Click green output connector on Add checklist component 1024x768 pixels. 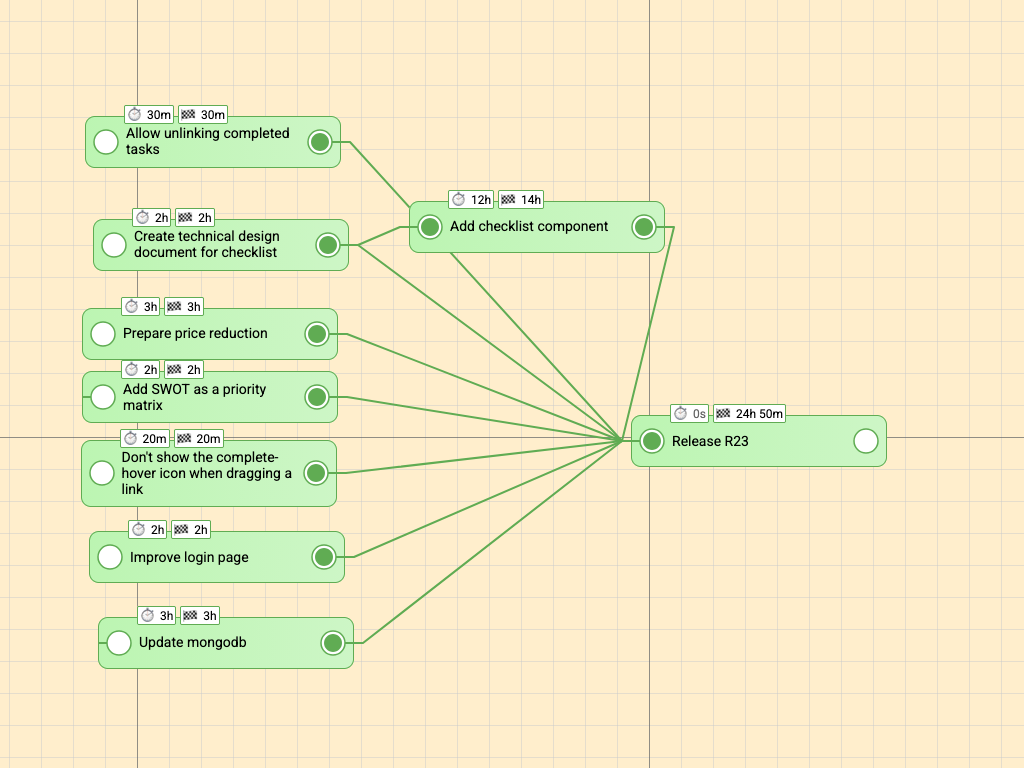point(644,227)
